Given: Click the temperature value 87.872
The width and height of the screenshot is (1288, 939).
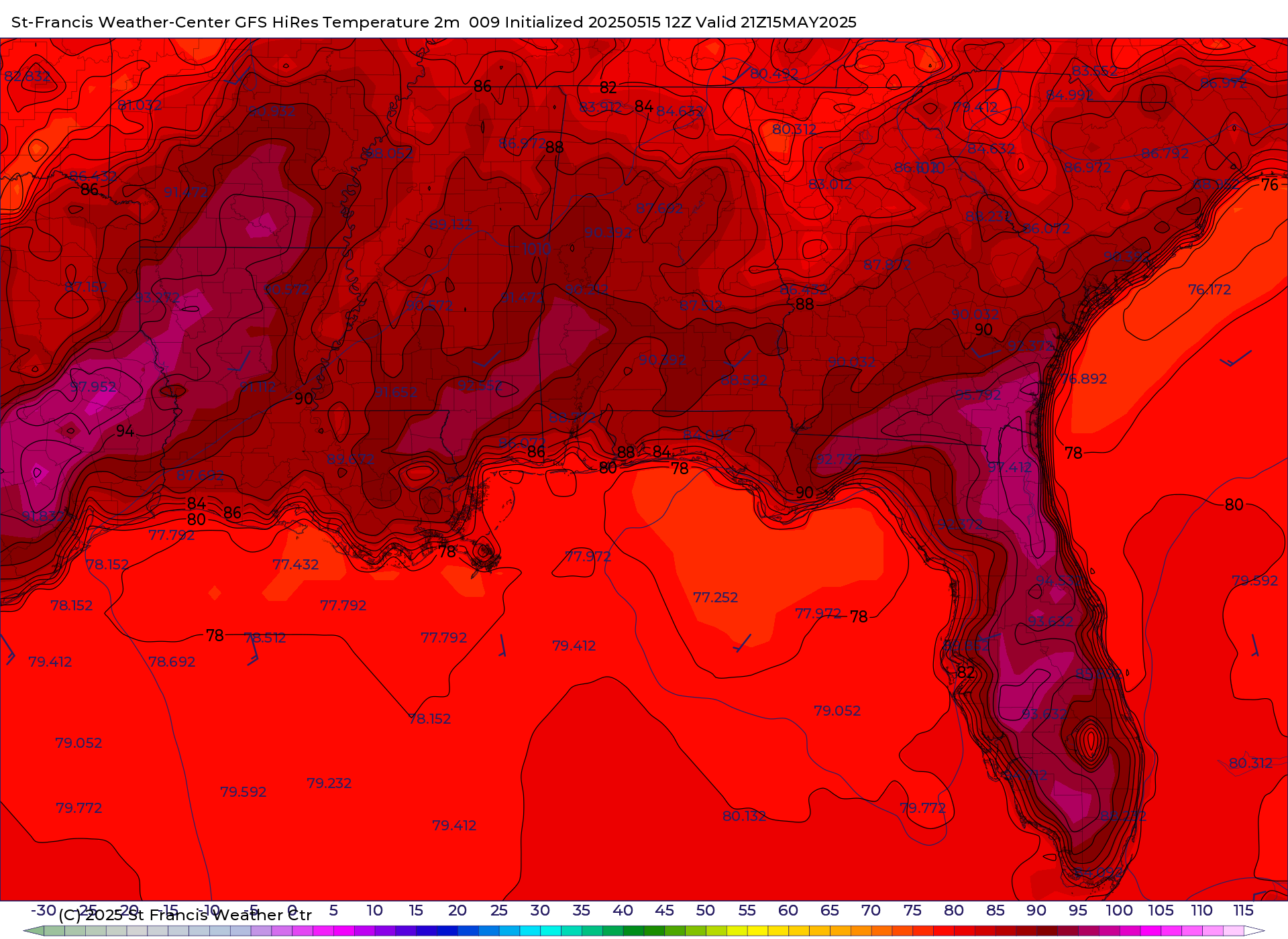Looking at the screenshot, I should pos(887,265).
